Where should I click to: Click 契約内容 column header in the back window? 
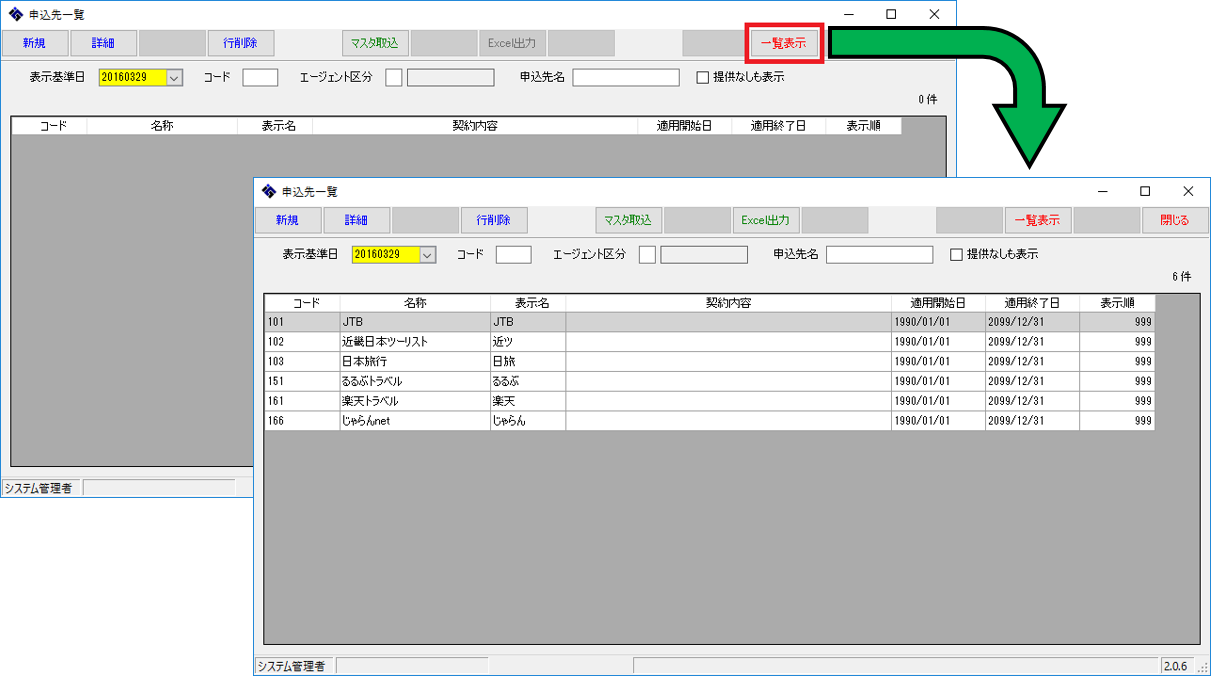pos(475,126)
